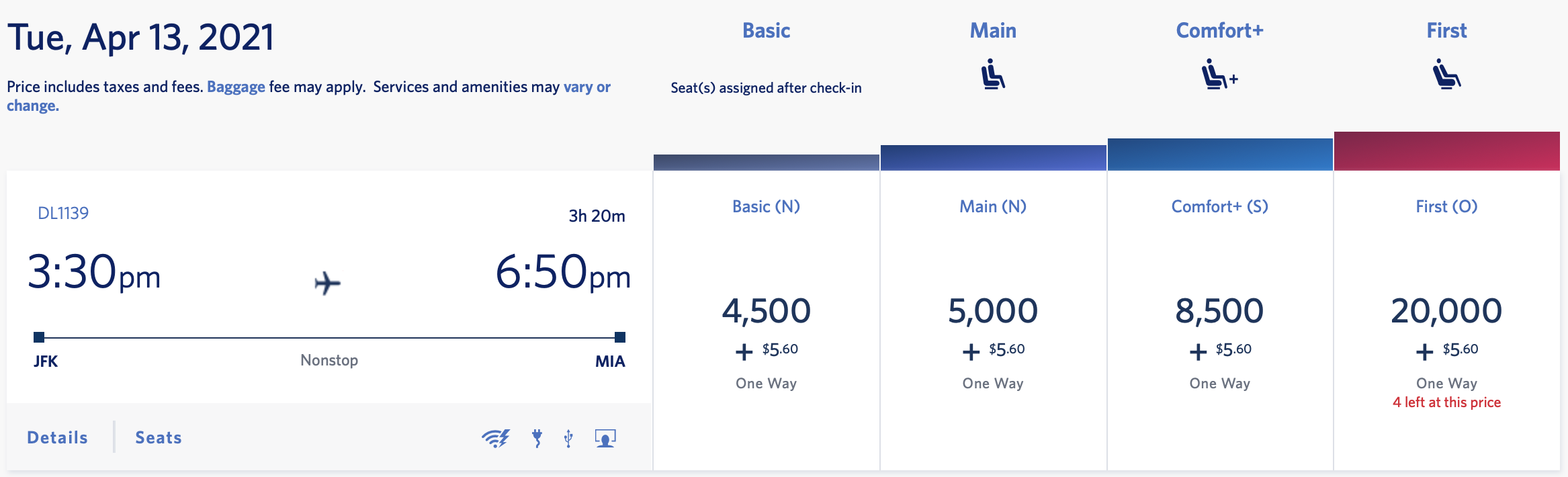Click the power outlet amenity icon
The height and width of the screenshot is (477, 1568).
click(x=537, y=437)
